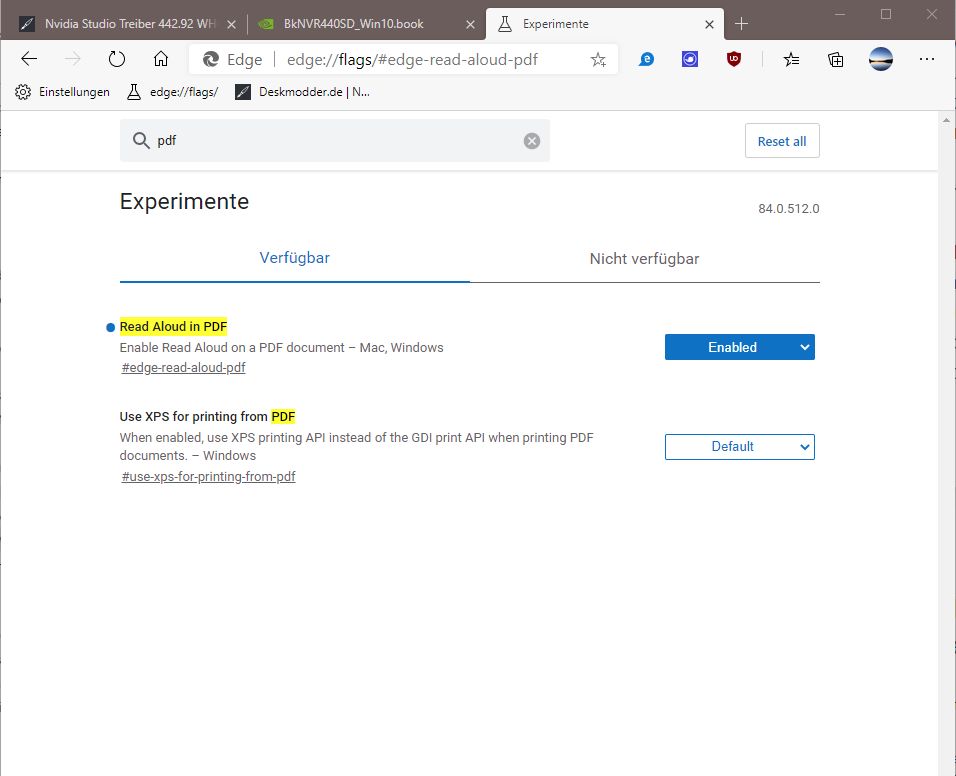Minimize the browser window
Screen dimensions: 956x776
[x=840, y=14]
